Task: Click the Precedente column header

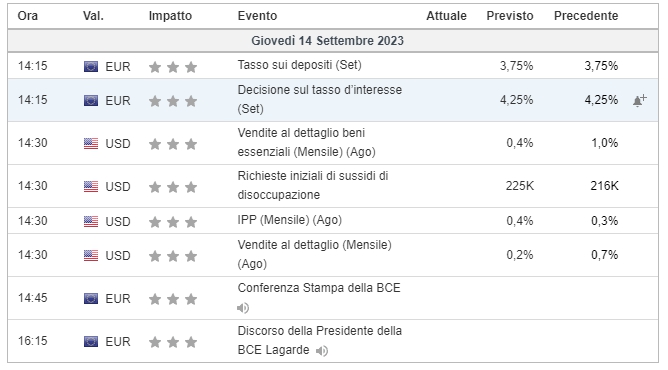Action: 586,16
